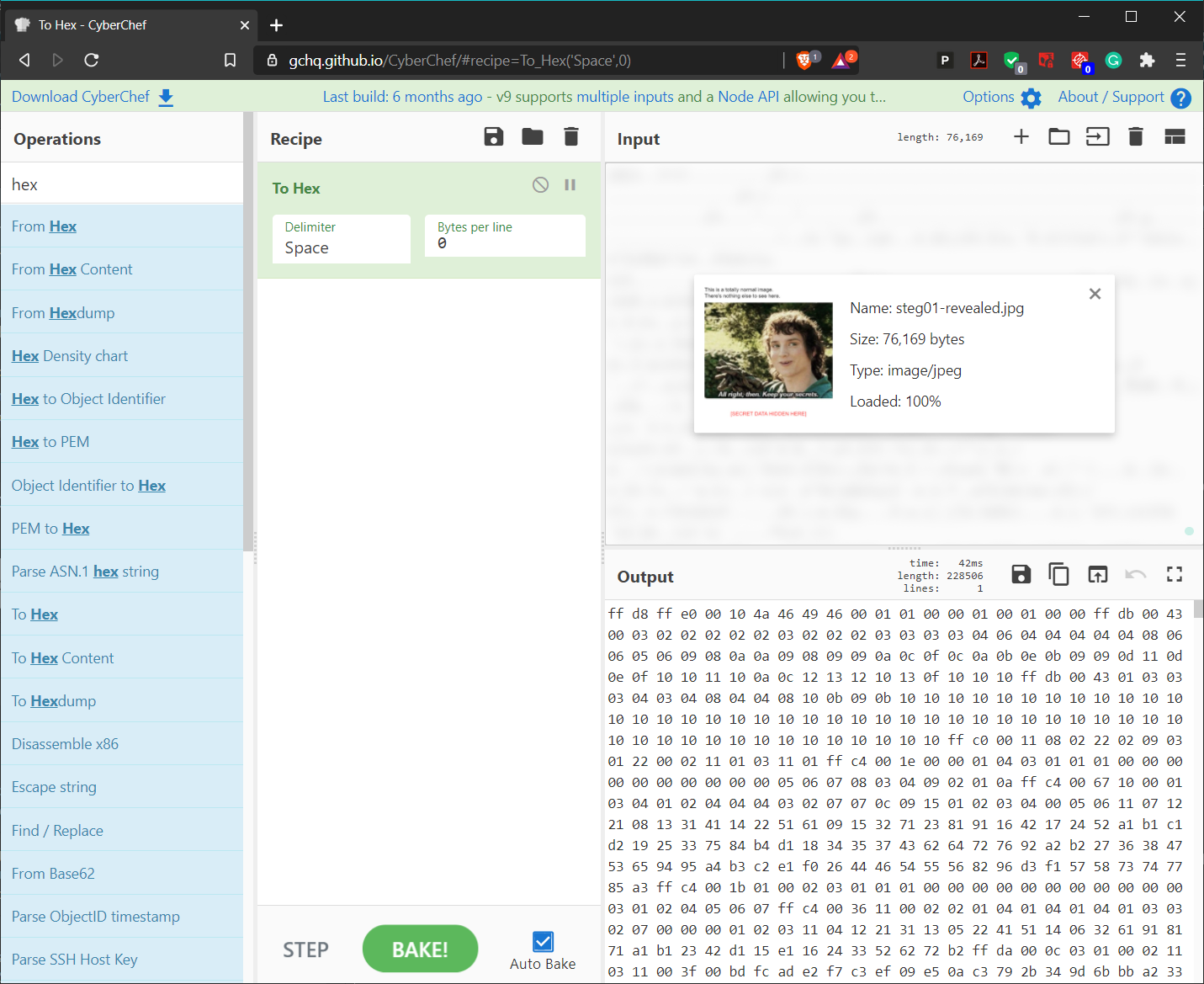Copy raw output to clipboard

pyautogui.click(x=1059, y=574)
